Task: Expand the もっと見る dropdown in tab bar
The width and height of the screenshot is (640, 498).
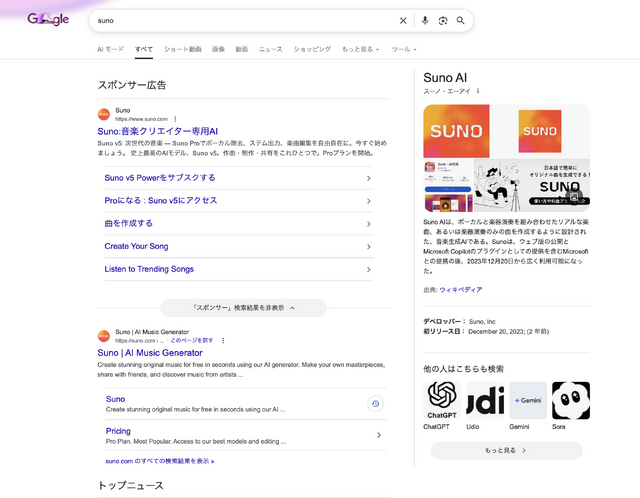Action: tap(361, 49)
